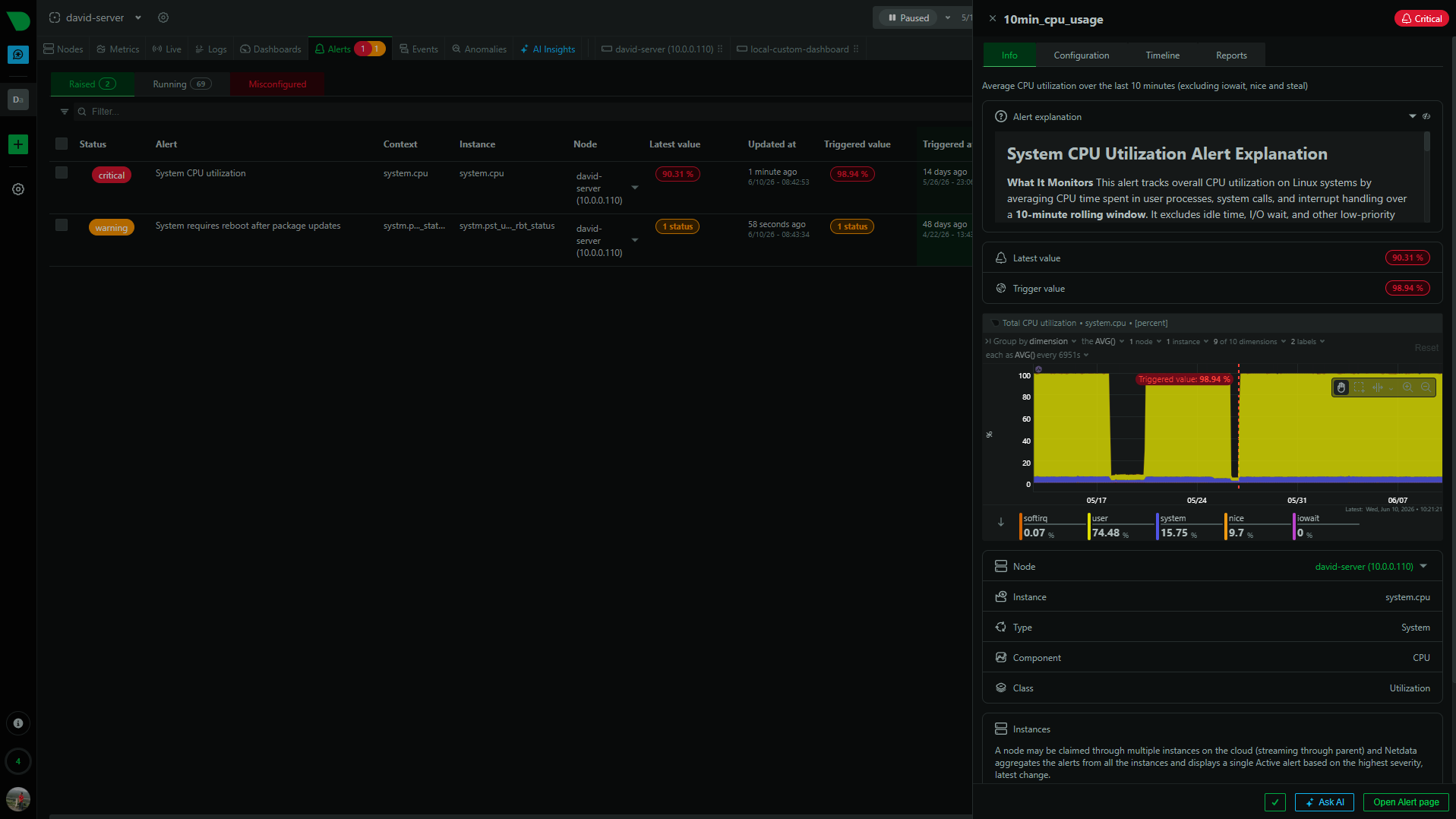Click the Open Alert page button
Image resolution: width=1456 pixels, height=819 pixels.
pyautogui.click(x=1406, y=802)
